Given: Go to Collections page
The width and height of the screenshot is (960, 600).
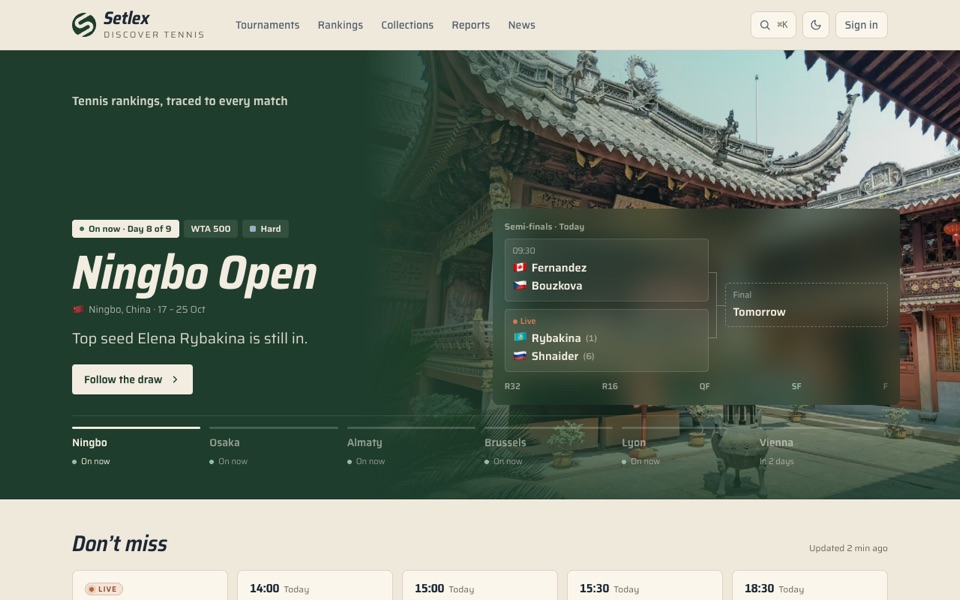Looking at the screenshot, I should 407,25.
